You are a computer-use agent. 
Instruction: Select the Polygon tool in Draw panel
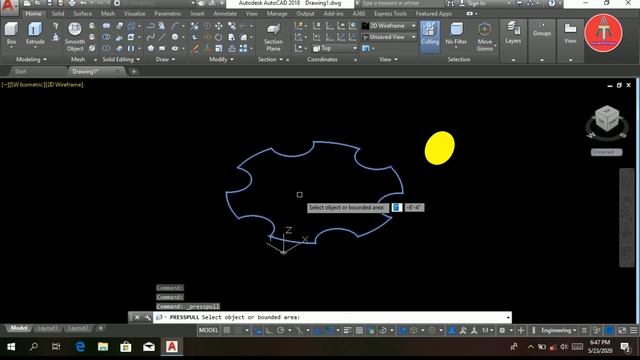click(x=151, y=48)
